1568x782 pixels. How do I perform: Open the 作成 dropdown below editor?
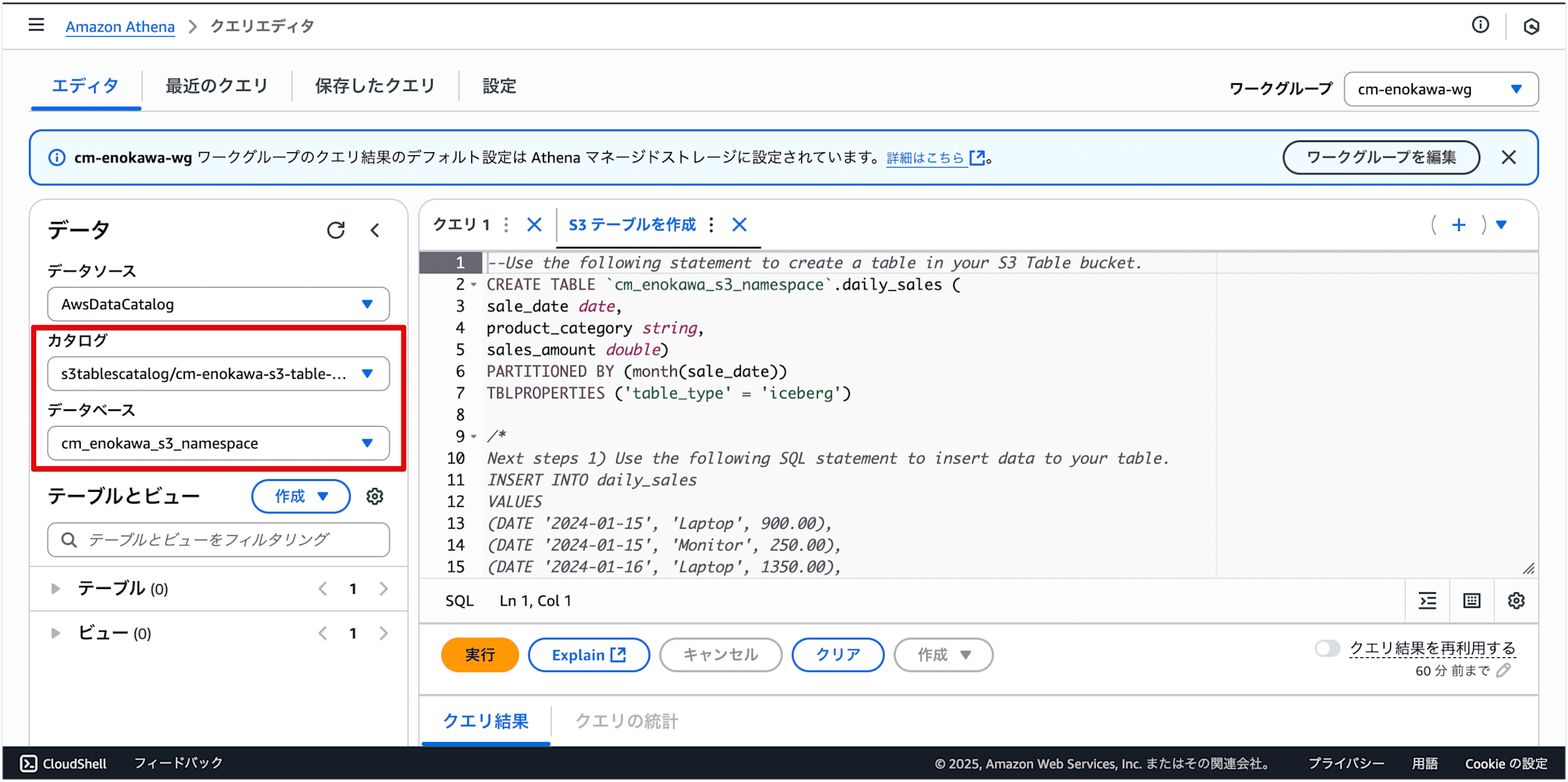943,655
